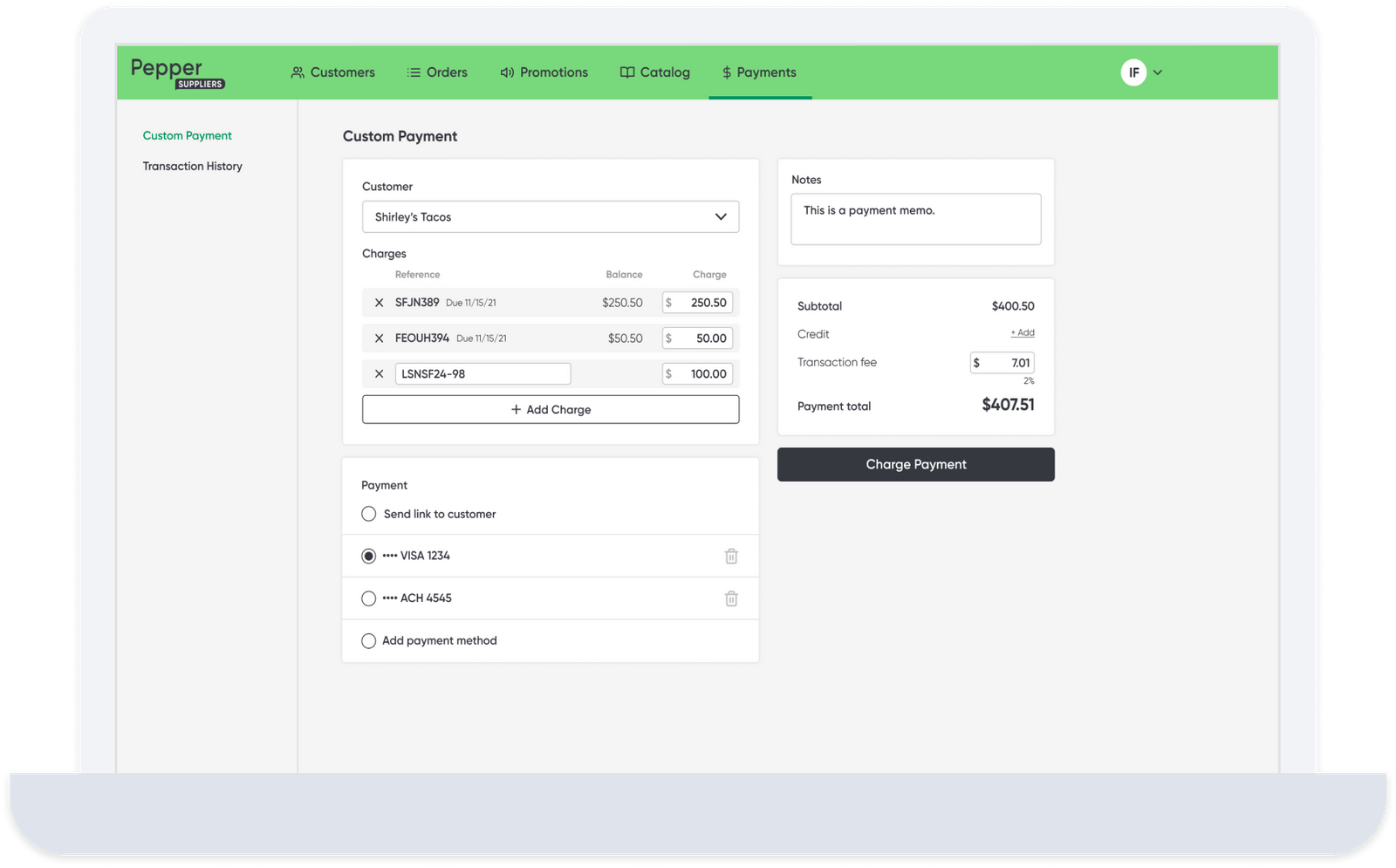
Task: Open the Catalog book icon
Action: pos(627,72)
